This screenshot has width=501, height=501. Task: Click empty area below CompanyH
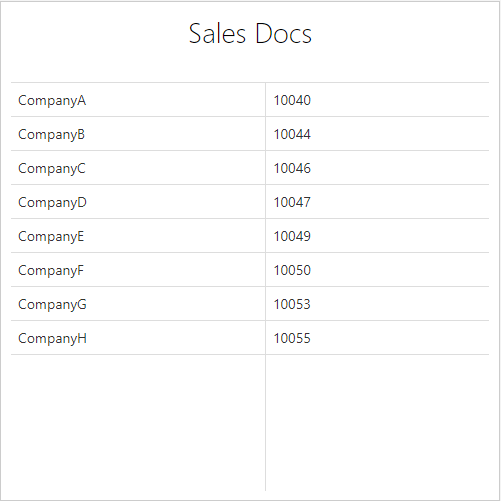pos(138,423)
